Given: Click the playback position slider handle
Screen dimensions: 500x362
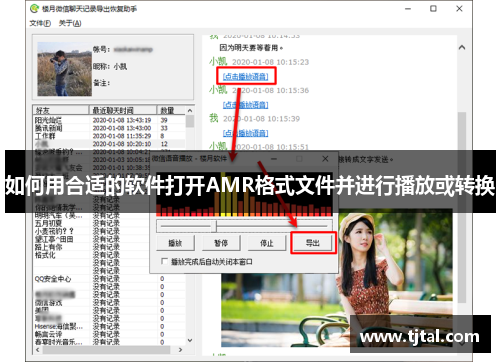Looking at the screenshot, I should click(x=214, y=226).
